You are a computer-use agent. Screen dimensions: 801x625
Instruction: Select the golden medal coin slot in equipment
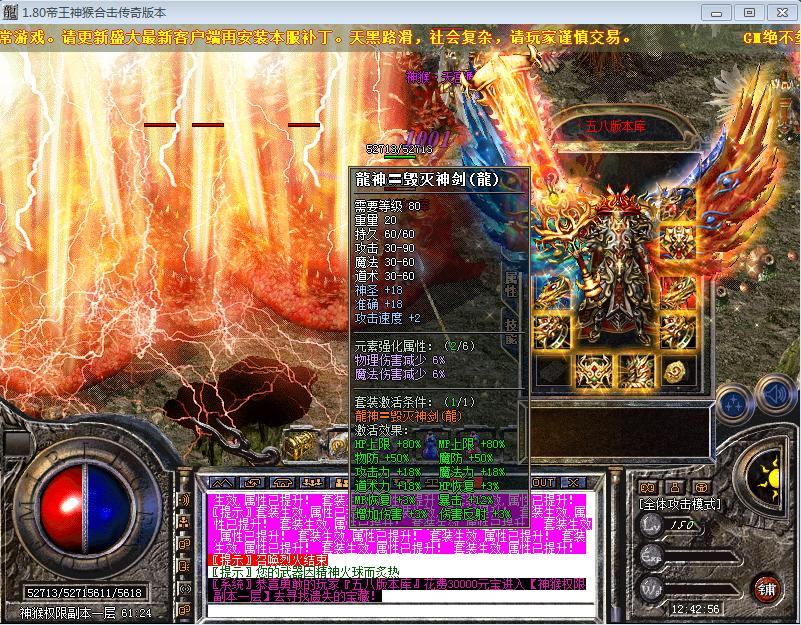tap(677, 372)
